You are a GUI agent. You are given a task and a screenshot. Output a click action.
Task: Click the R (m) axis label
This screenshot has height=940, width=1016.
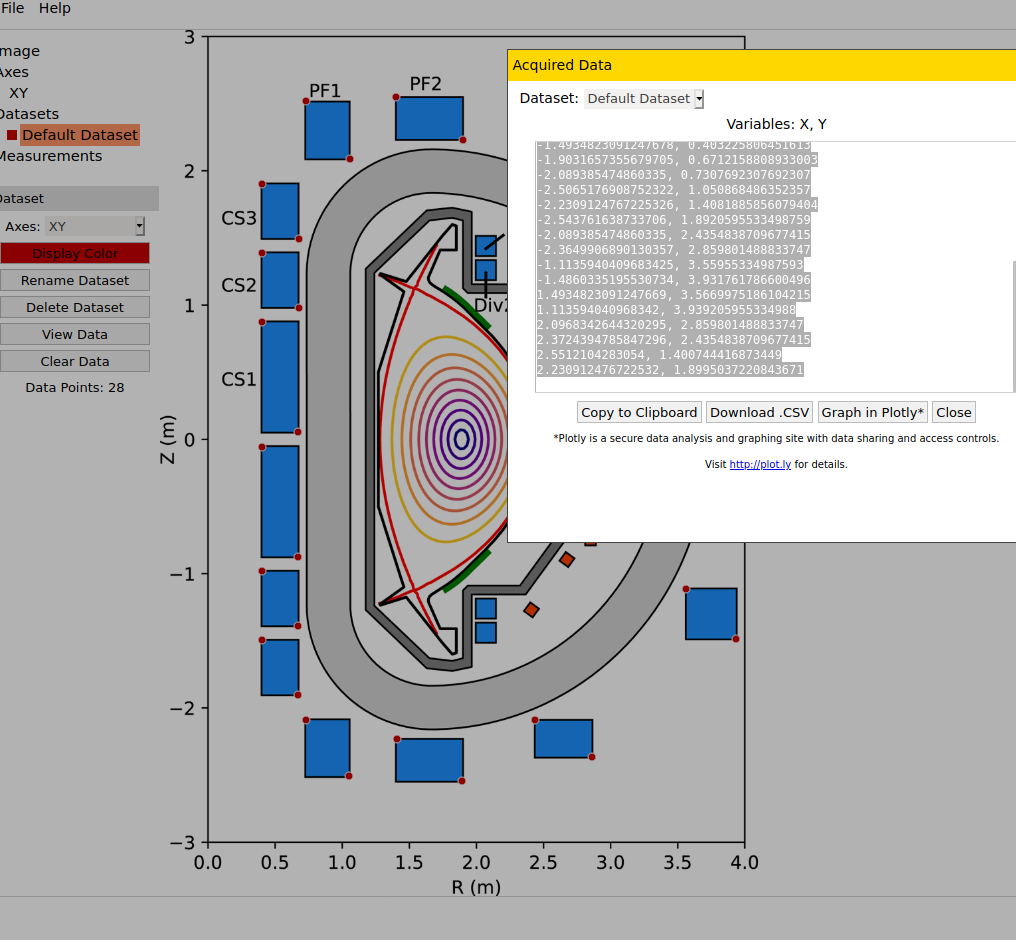[x=476, y=887]
